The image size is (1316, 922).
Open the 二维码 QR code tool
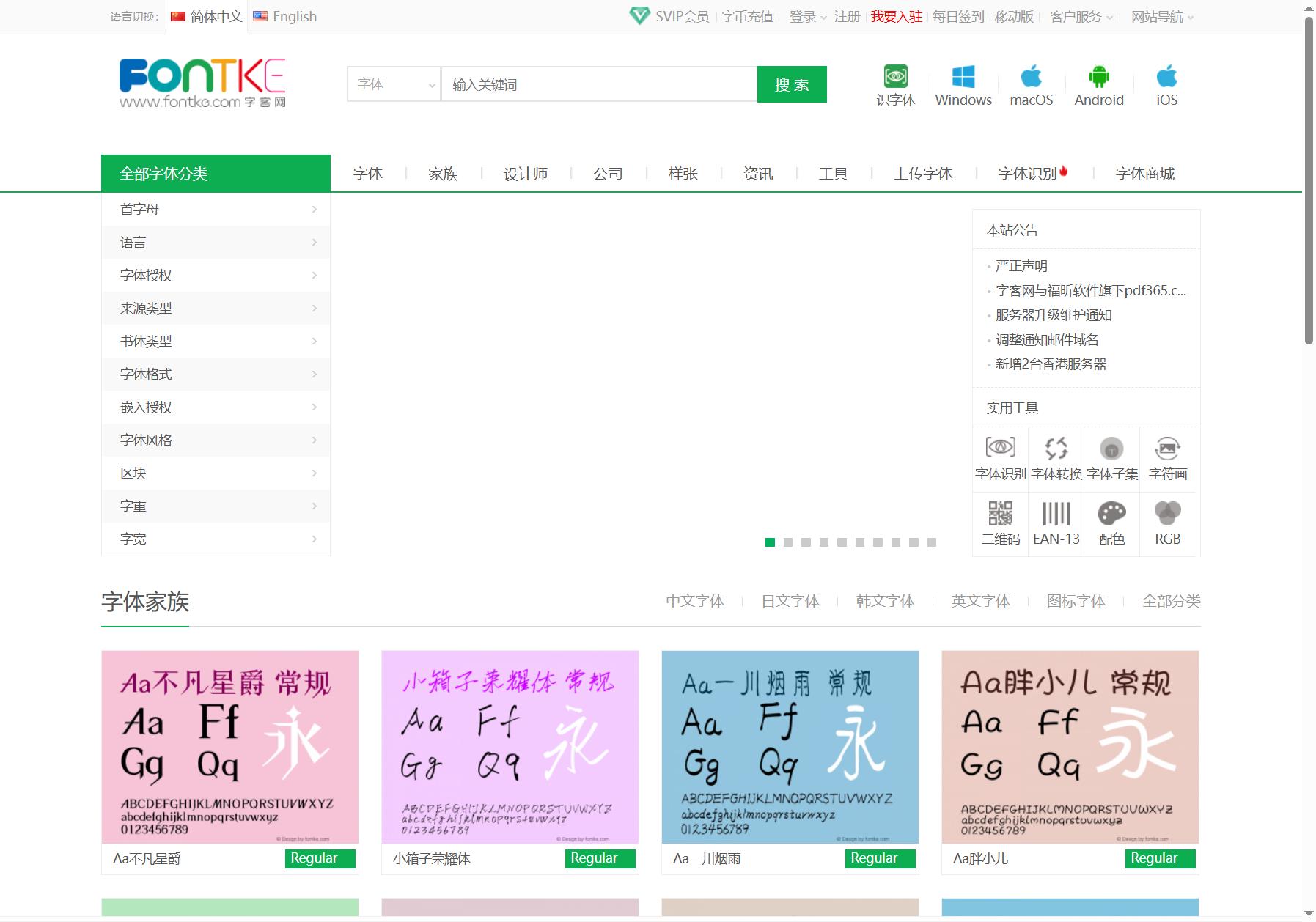pyautogui.click(x=1000, y=513)
